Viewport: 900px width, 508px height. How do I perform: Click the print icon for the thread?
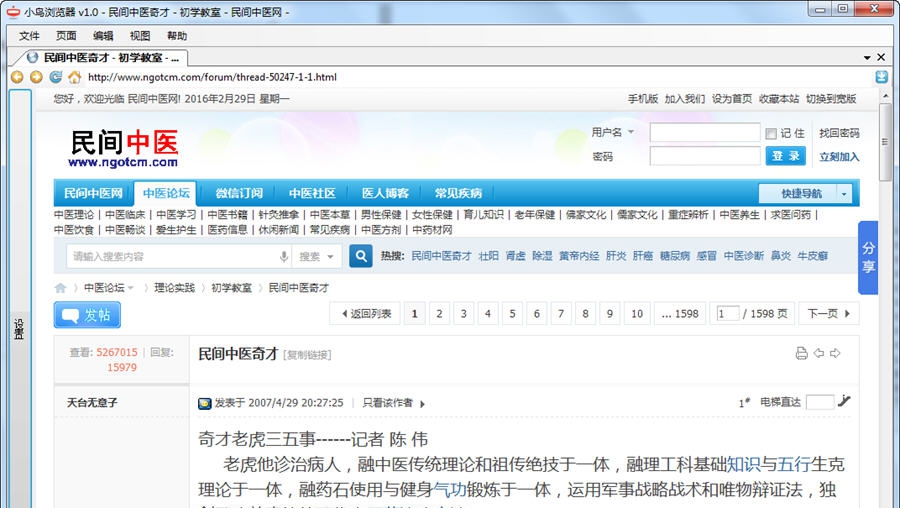click(801, 353)
